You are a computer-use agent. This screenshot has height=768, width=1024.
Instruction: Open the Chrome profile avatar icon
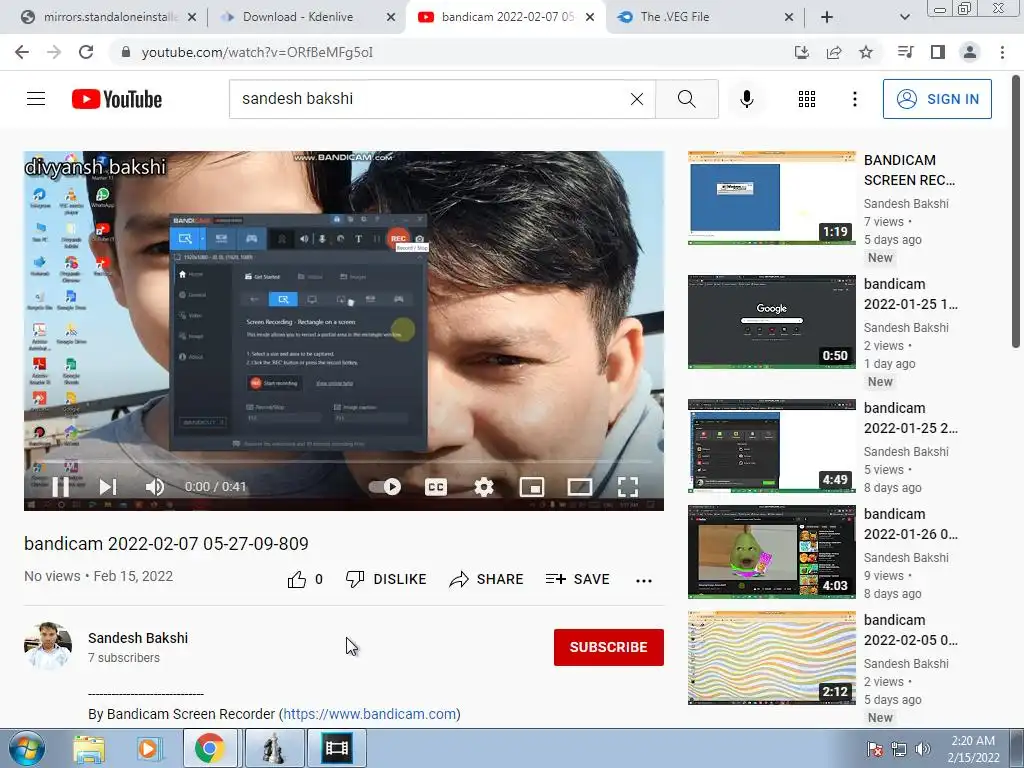tap(970, 52)
